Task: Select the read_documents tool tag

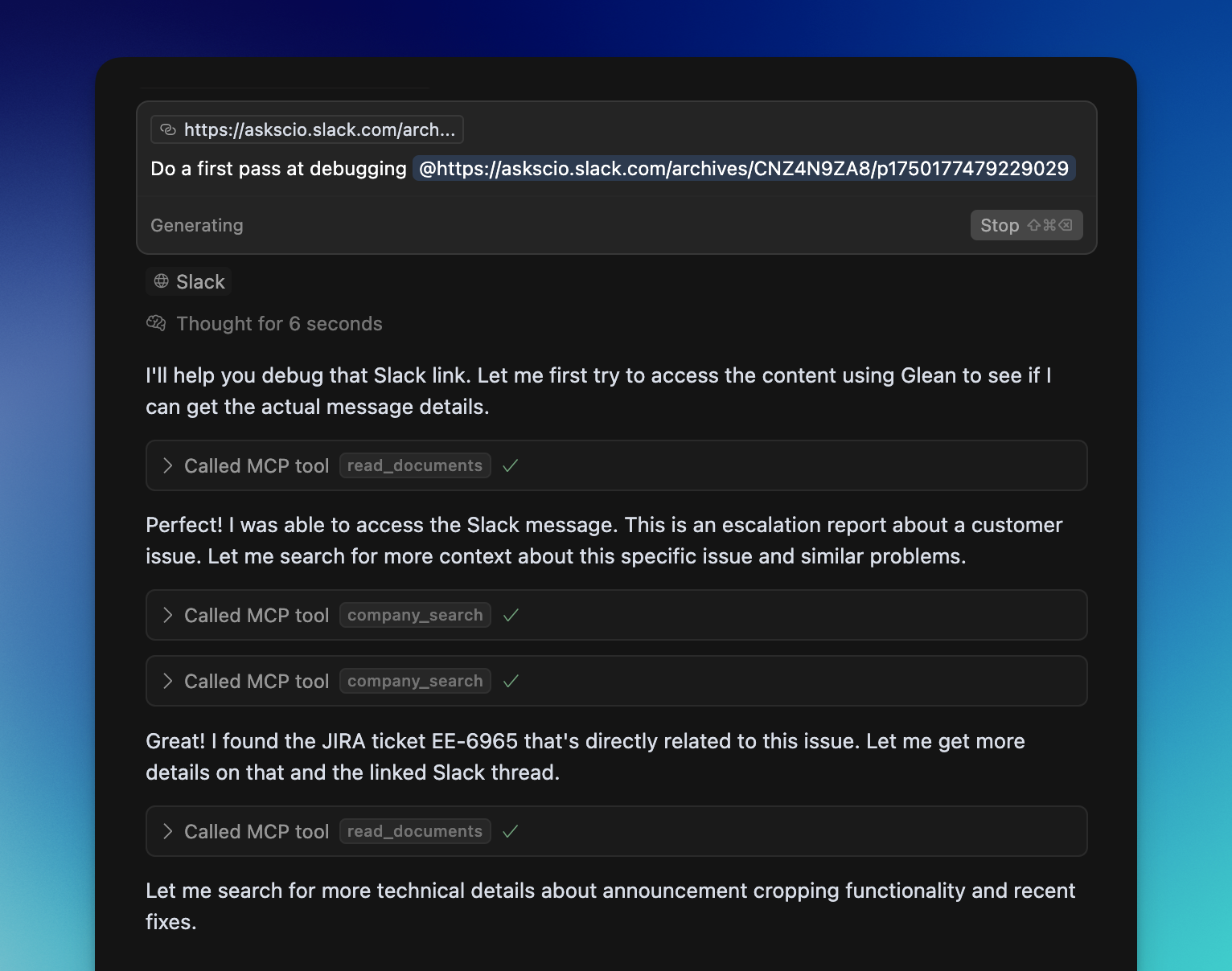Action: click(415, 465)
